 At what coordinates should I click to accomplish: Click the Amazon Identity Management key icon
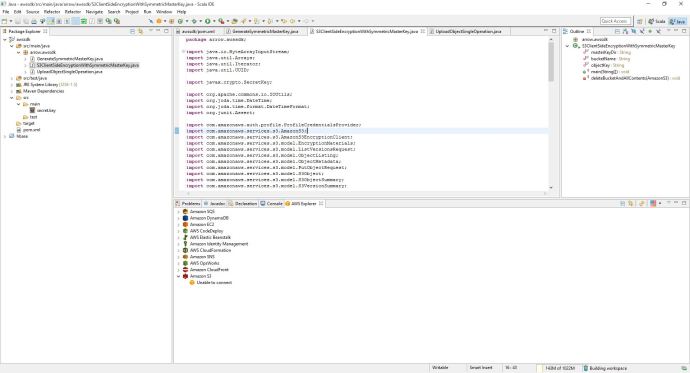[x=185, y=244]
